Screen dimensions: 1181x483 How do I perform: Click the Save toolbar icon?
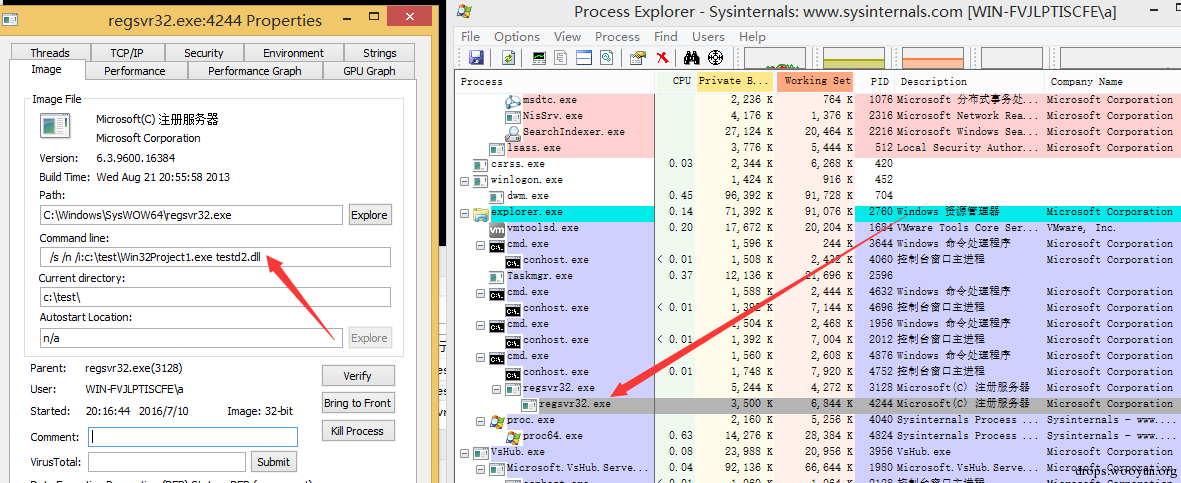coord(476,57)
